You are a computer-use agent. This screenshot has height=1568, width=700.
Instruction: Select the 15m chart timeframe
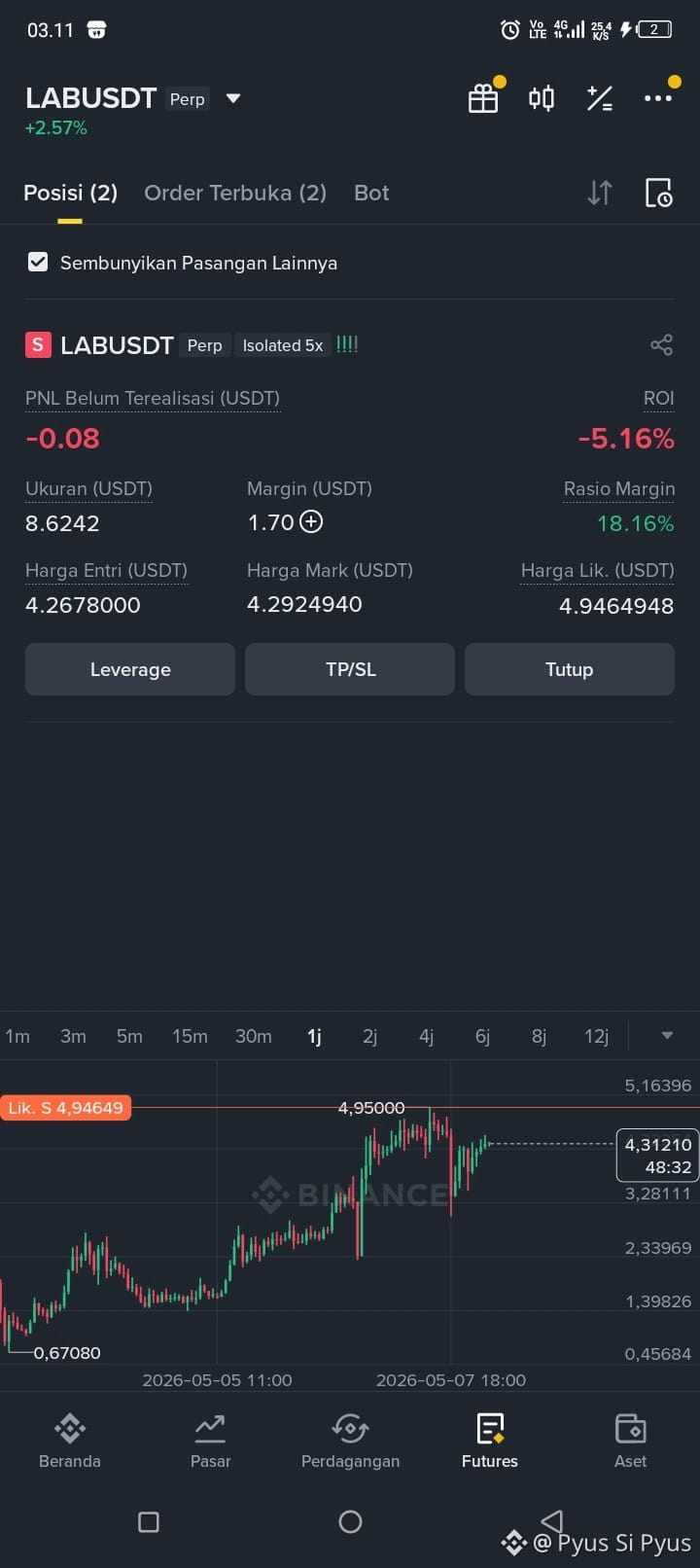[x=190, y=1036]
